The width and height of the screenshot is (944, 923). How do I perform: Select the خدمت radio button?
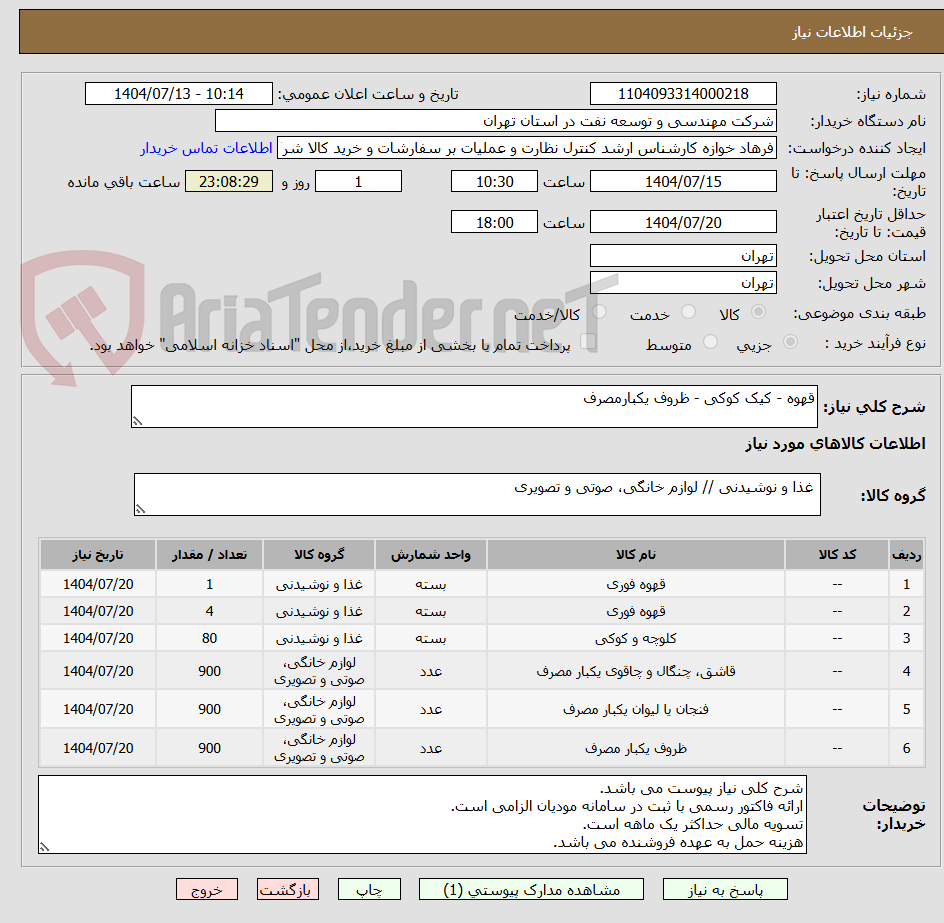click(x=687, y=312)
